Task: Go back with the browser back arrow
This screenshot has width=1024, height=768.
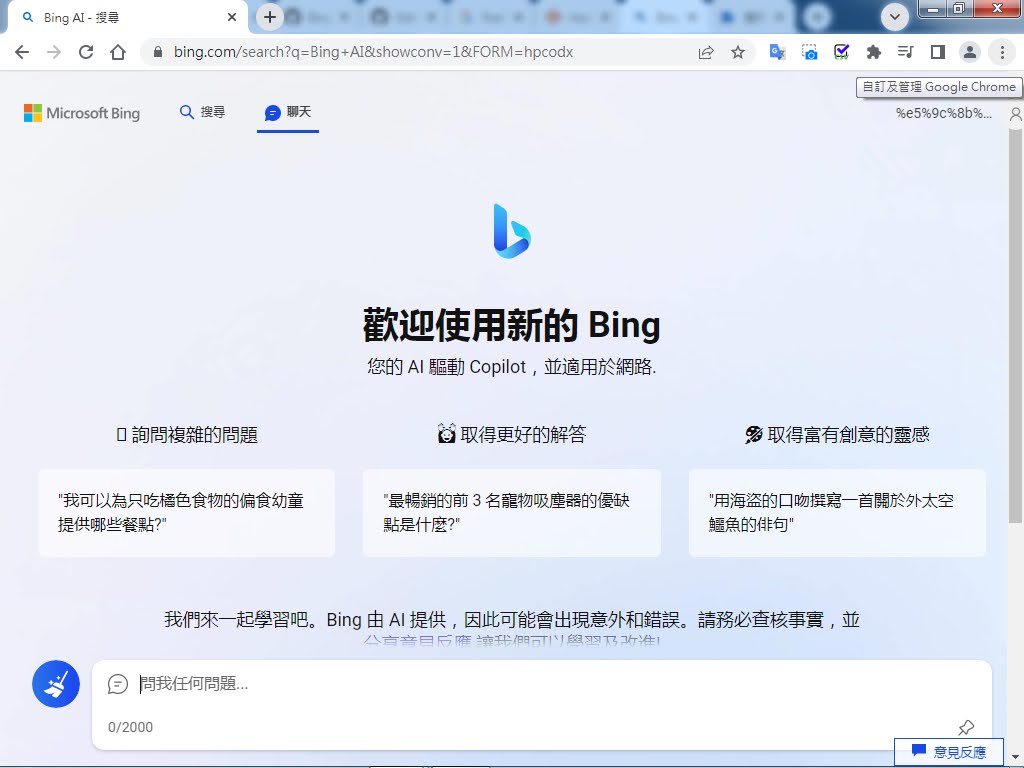Action: click(22, 52)
